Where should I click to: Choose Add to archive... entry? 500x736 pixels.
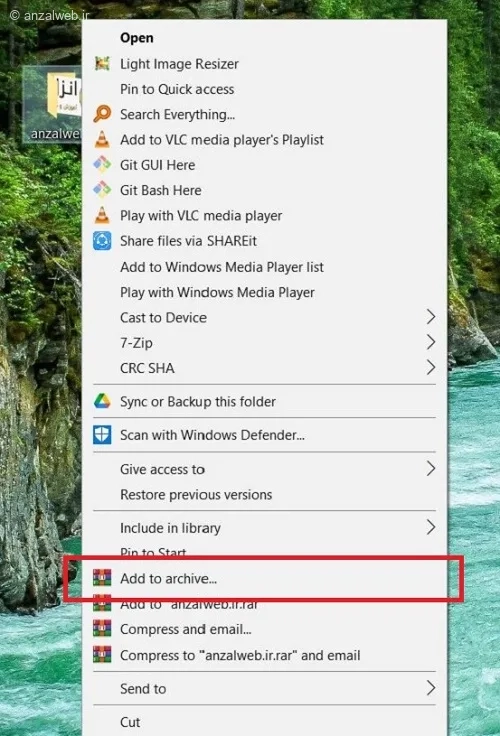[x=265, y=578]
